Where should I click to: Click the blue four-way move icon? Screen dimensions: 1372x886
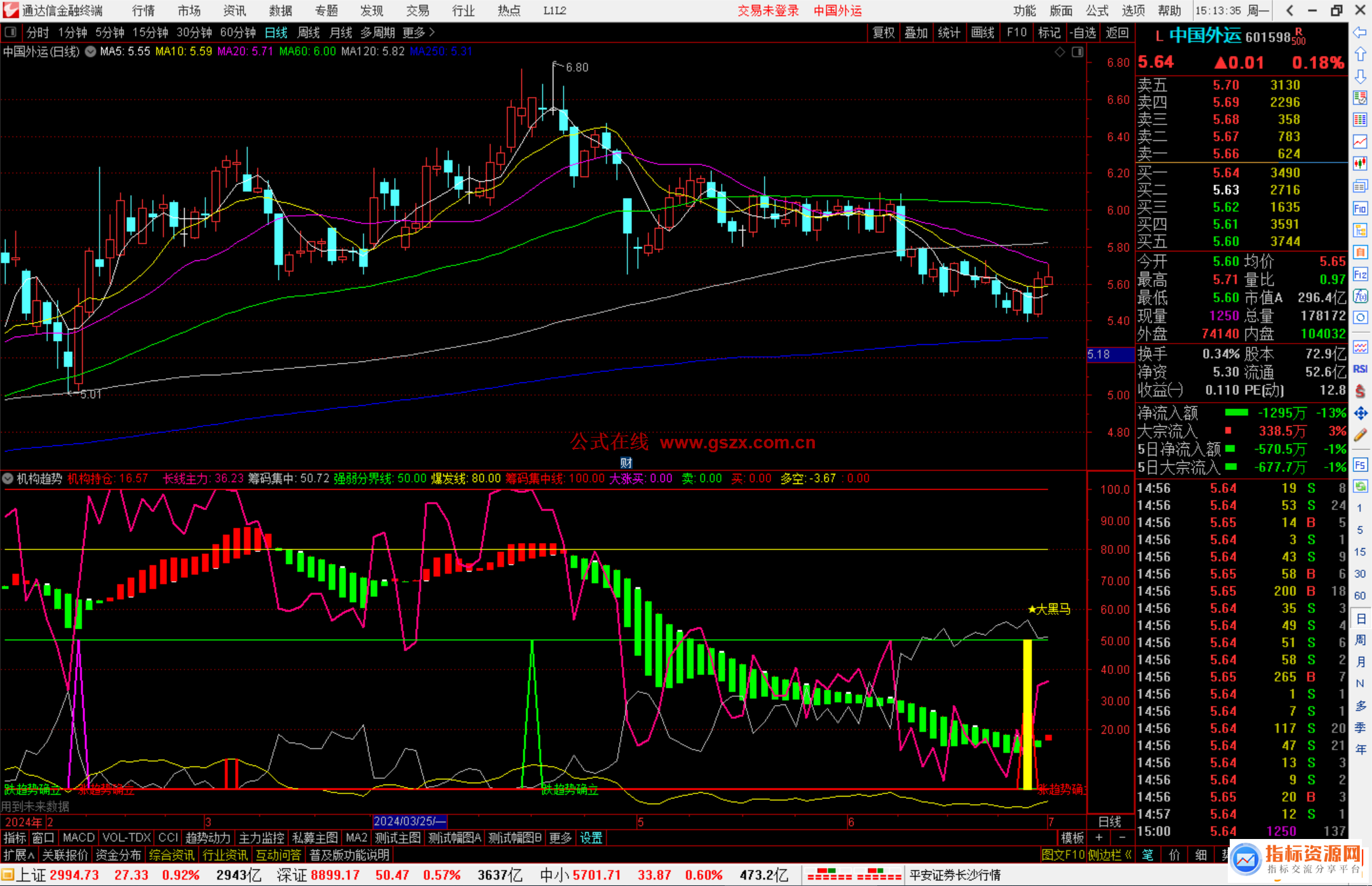(x=1360, y=413)
